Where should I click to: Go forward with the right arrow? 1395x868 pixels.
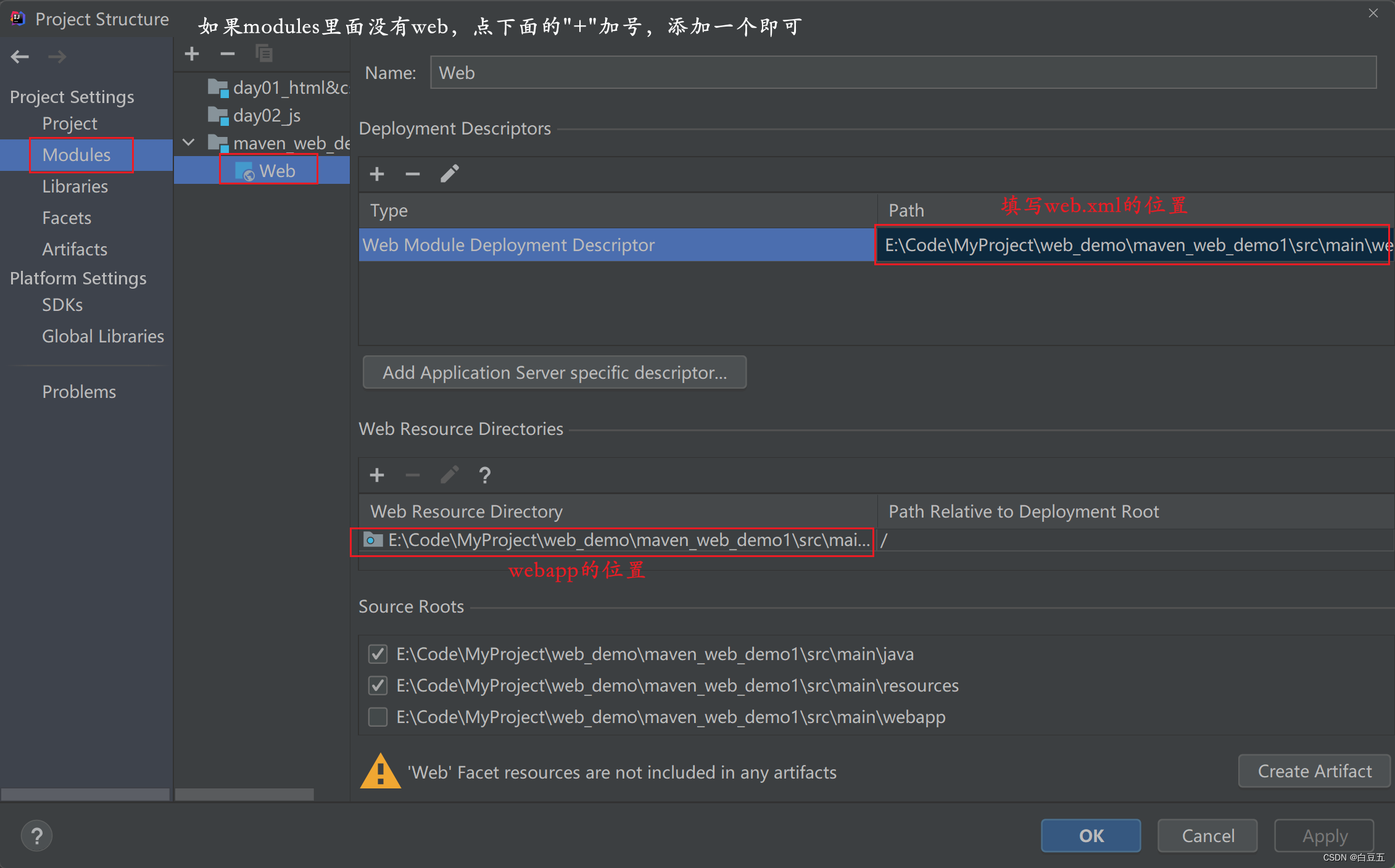coord(57,57)
